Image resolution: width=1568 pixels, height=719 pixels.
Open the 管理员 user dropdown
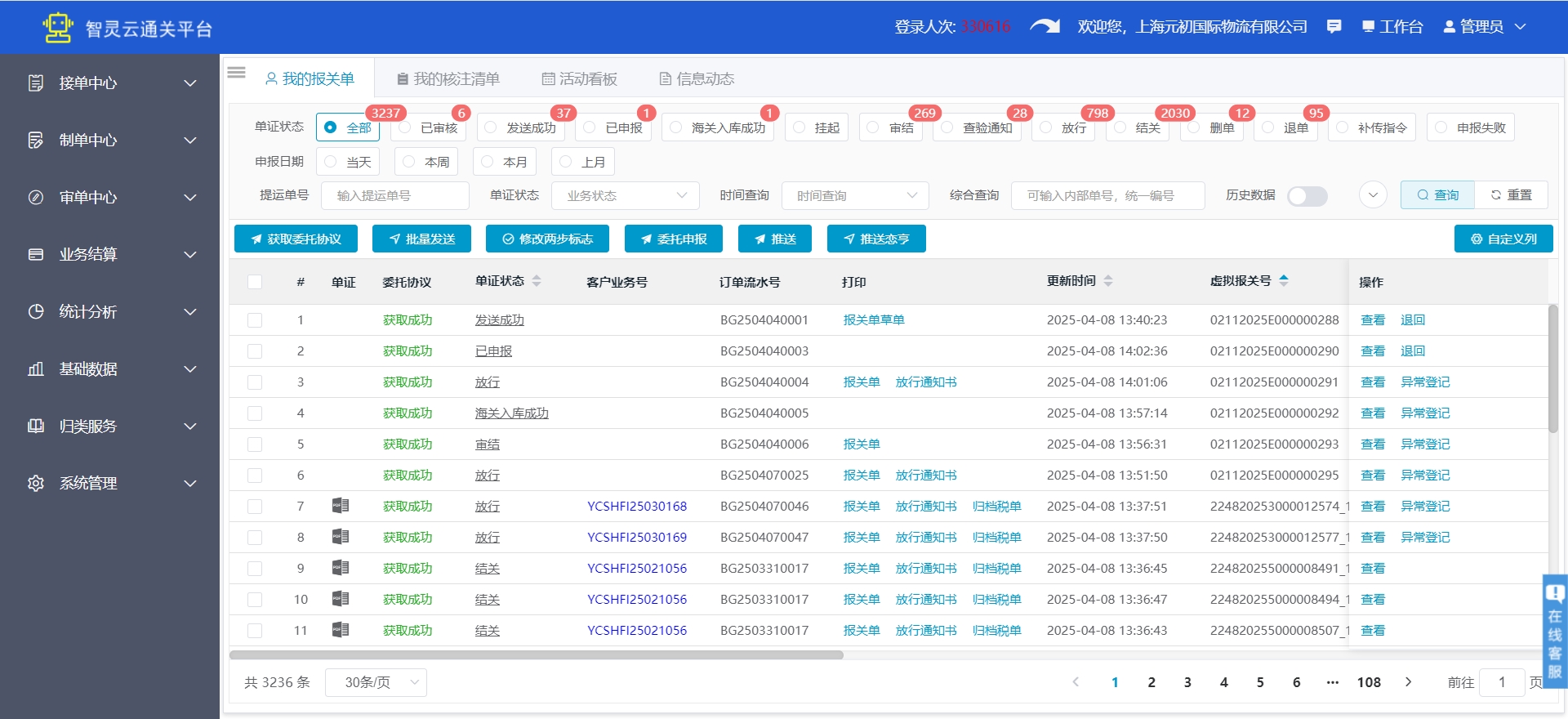point(1484,27)
